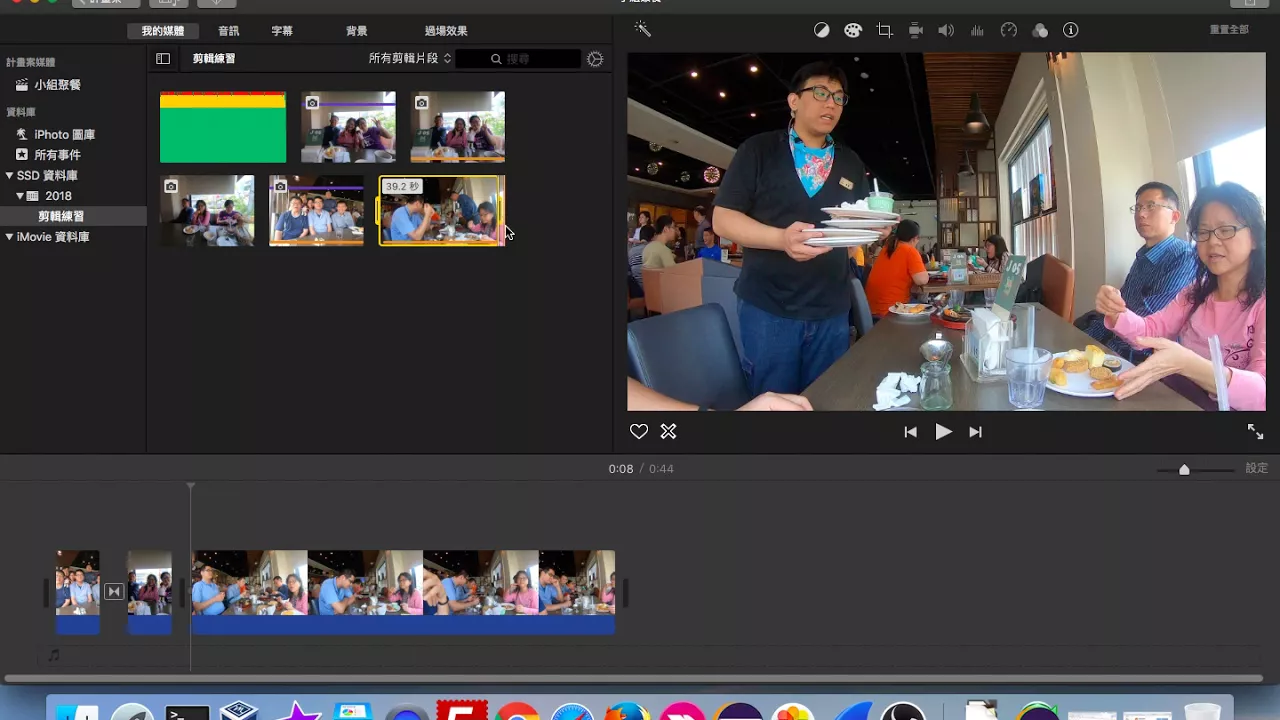
Task: Open media browser settings gear
Action: pyautogui.click(x=595, y=59)
